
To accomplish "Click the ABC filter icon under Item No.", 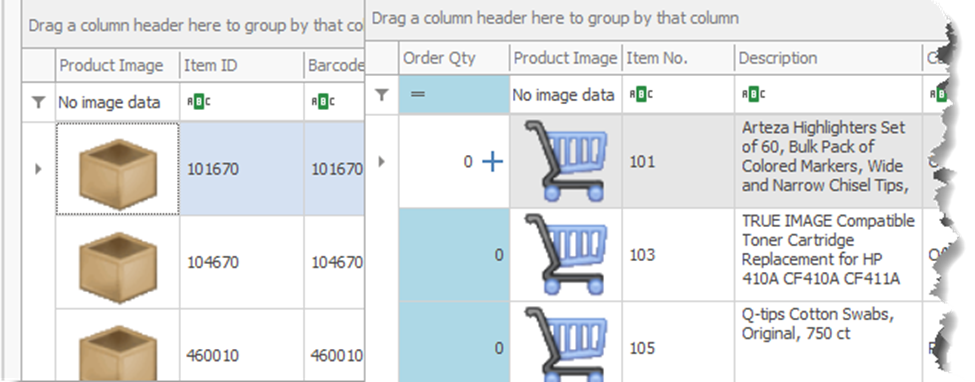I will pos(641,95).
